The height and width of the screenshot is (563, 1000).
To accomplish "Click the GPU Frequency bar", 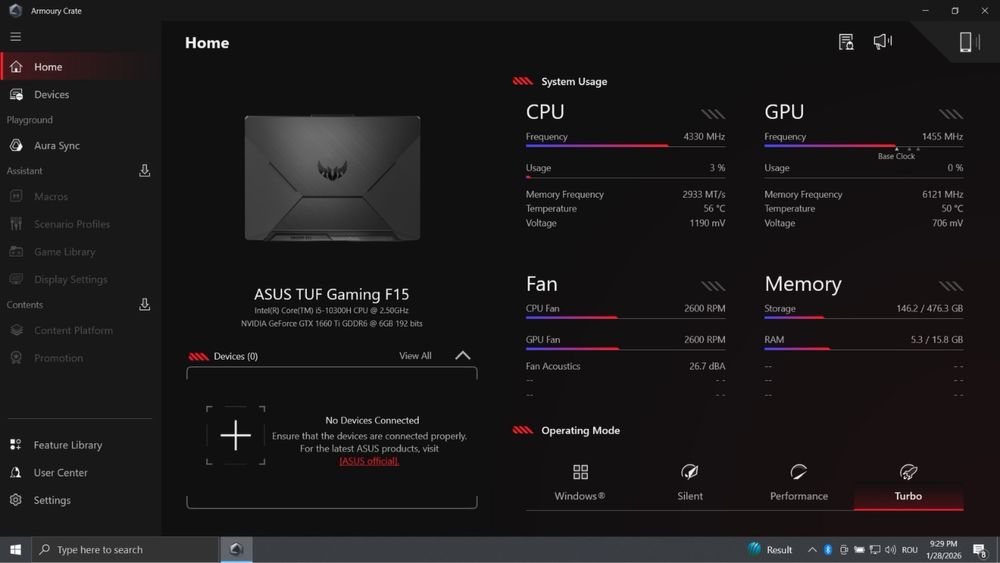I will coord(864,146).
